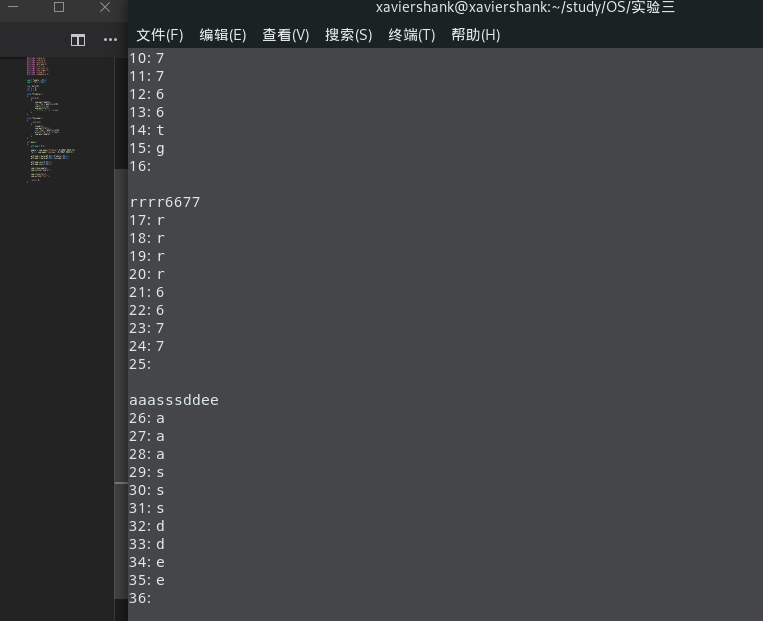Screen dimensions: 763x621
Task: Click output line 22: 6
Action: (146, 310)
